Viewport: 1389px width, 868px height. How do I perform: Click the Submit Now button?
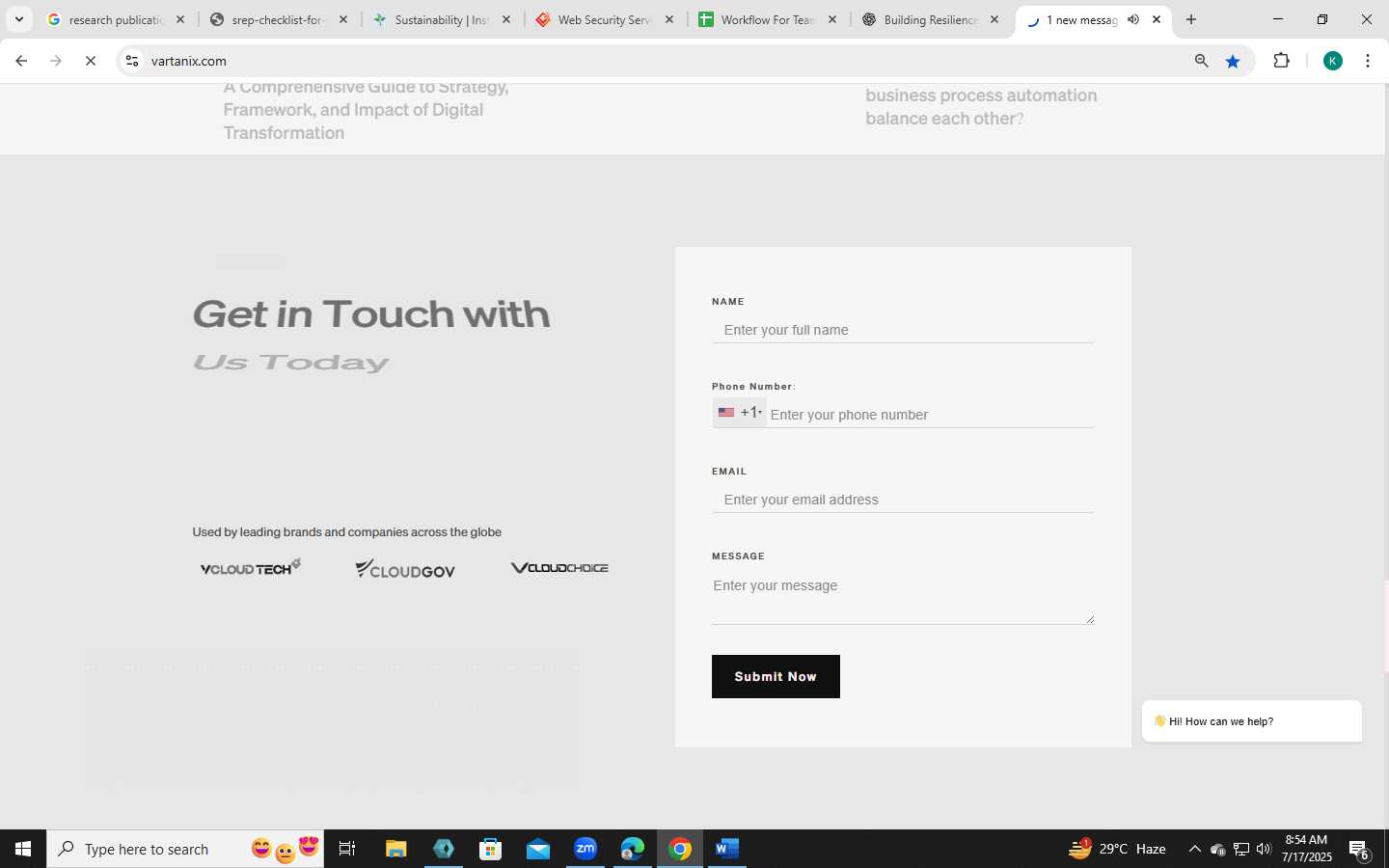[x=776, y=676]
